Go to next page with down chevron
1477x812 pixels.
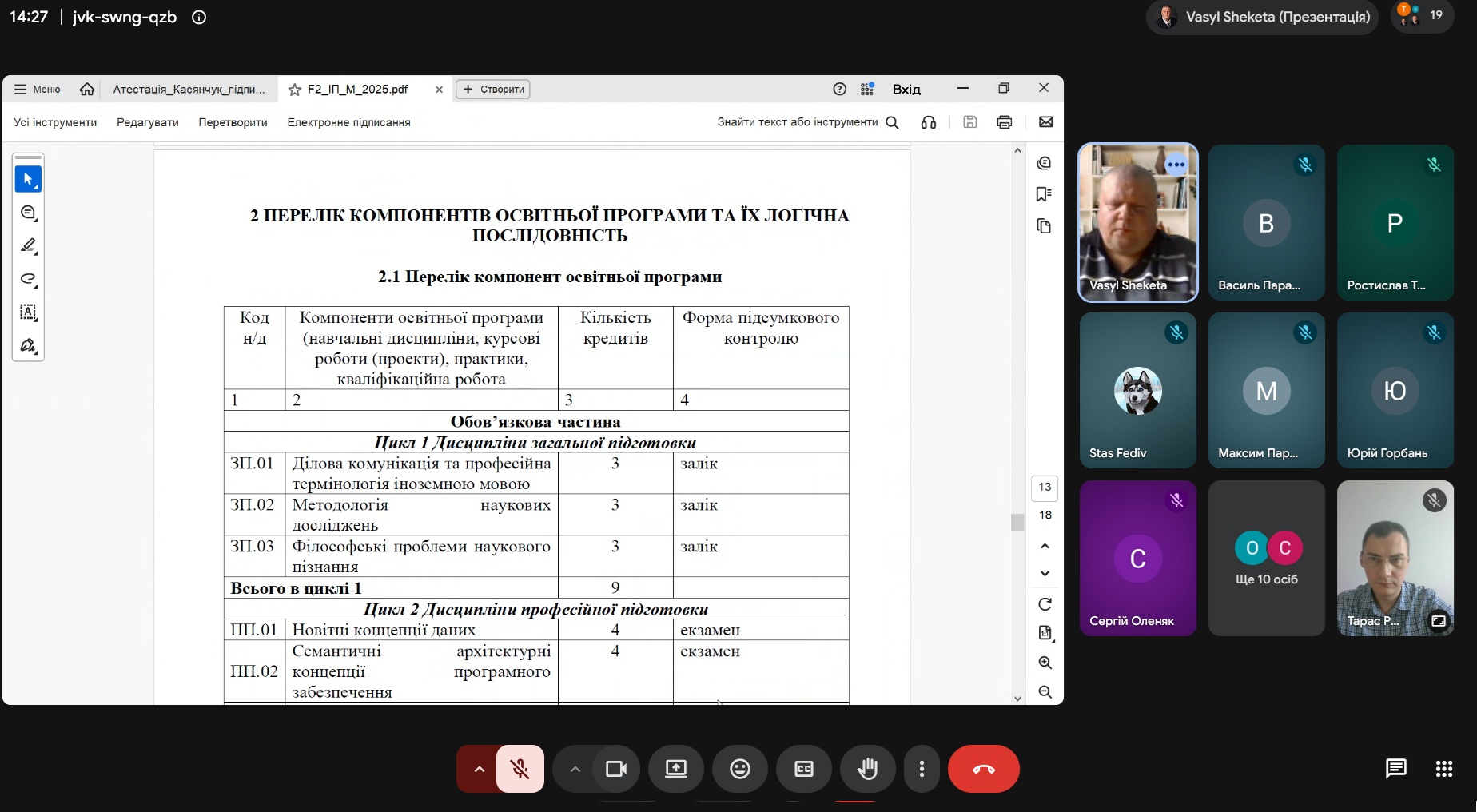[x=1045, y=574]
